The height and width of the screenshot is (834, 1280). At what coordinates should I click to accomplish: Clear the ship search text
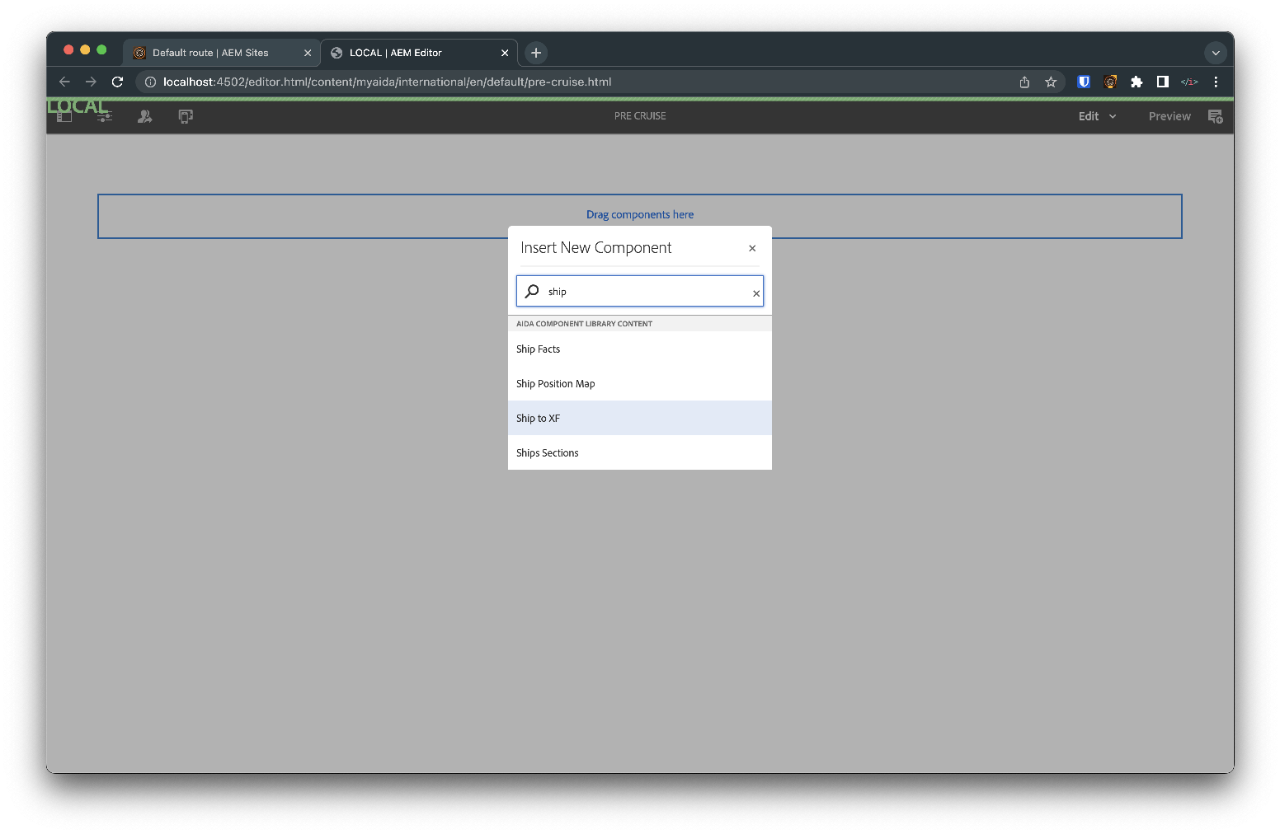click(756, 293)
